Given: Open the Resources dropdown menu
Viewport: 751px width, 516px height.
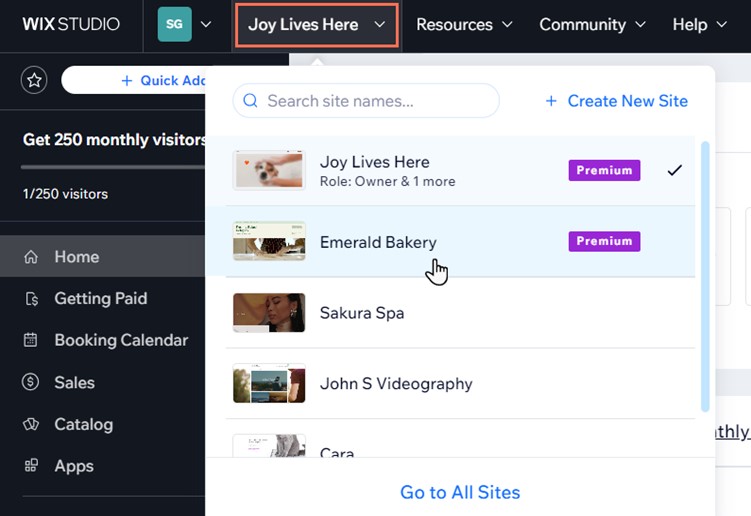Looking at the screenshot, I should point(464,24).
